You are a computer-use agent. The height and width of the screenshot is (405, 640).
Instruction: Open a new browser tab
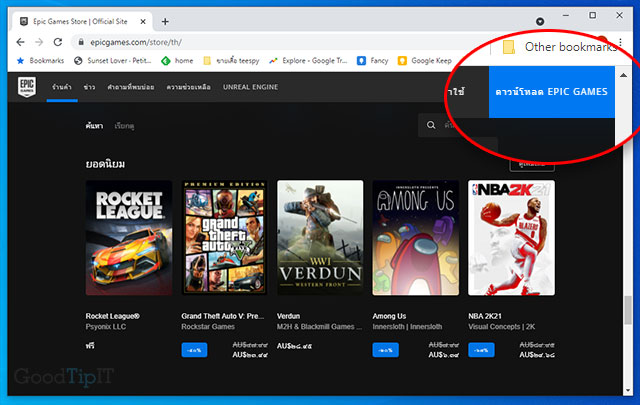pyautogui.click(x=165, y=22)
